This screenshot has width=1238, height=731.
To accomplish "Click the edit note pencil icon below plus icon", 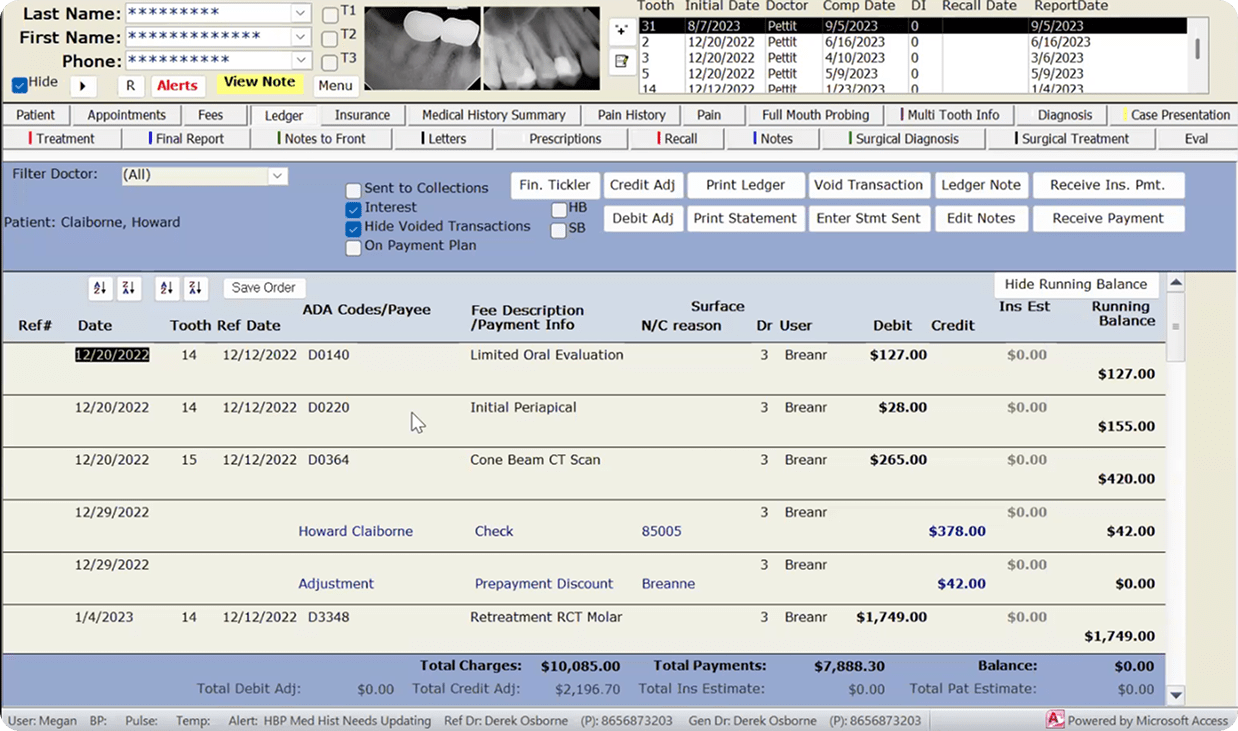I will tap(622, 62).
